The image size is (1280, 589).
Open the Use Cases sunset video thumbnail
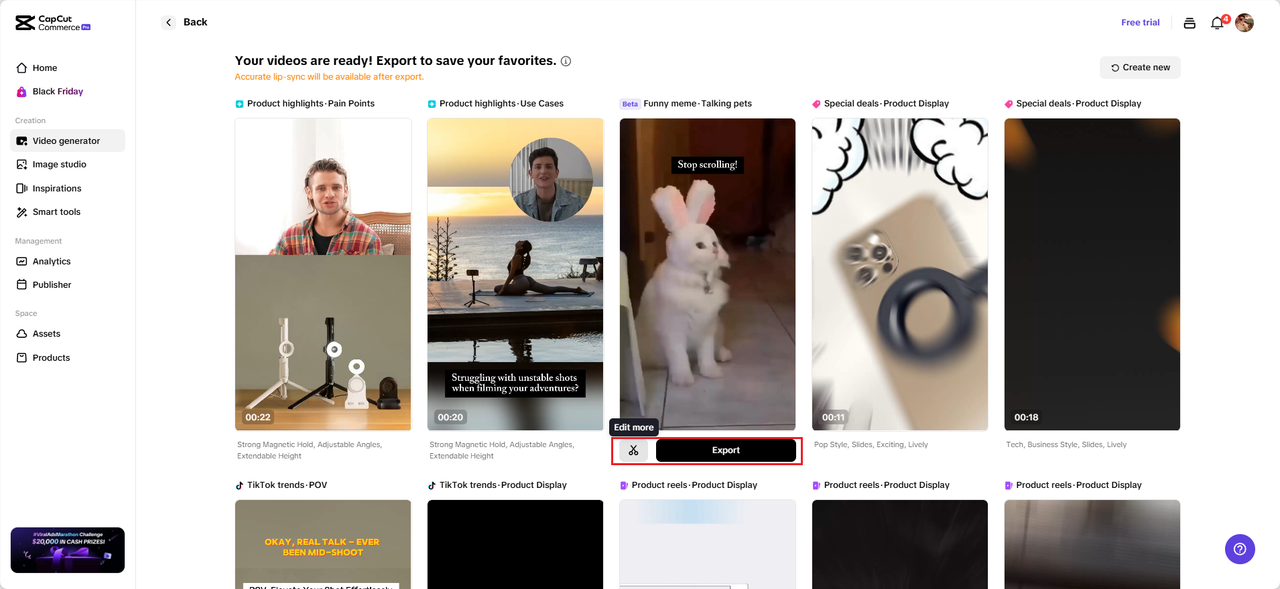(515, 275)
